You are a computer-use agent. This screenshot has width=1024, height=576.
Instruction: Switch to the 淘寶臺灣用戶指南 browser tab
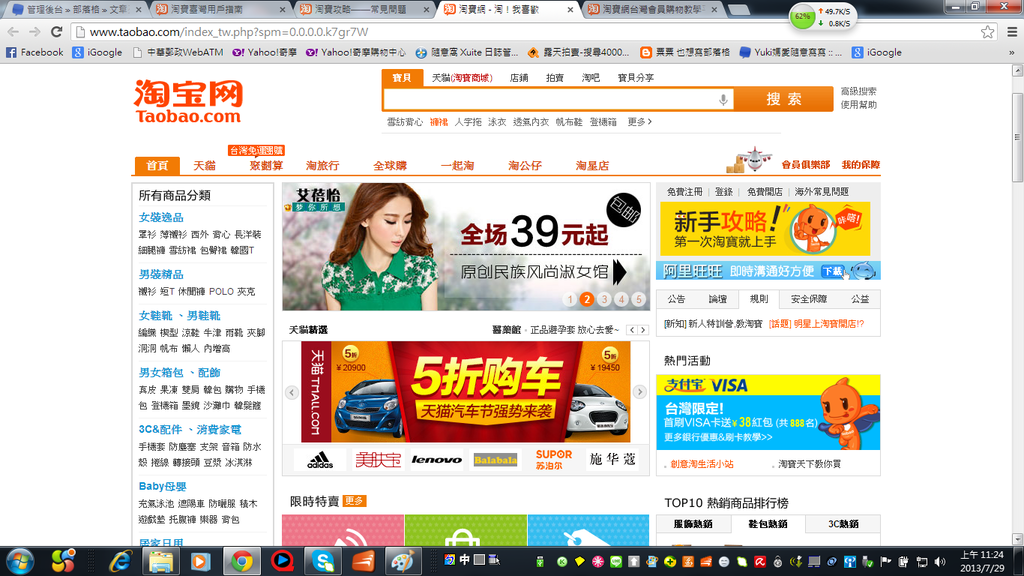click(221, 9)
